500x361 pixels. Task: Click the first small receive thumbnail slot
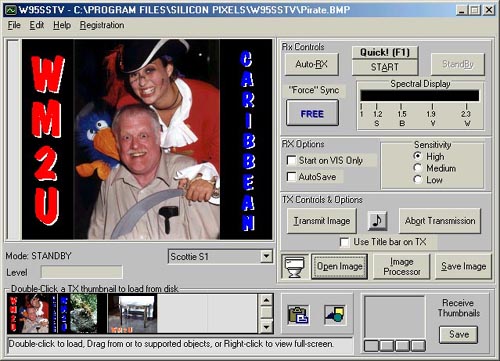(x=371, y=346)
